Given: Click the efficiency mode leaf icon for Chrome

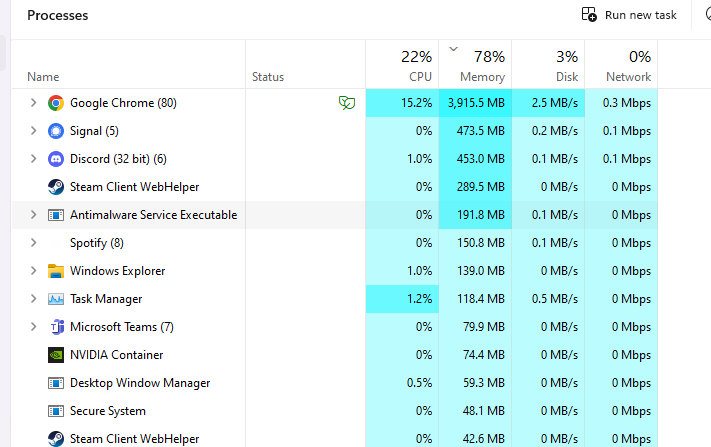Looking at the screenshot, I should (x=347, y=103).
